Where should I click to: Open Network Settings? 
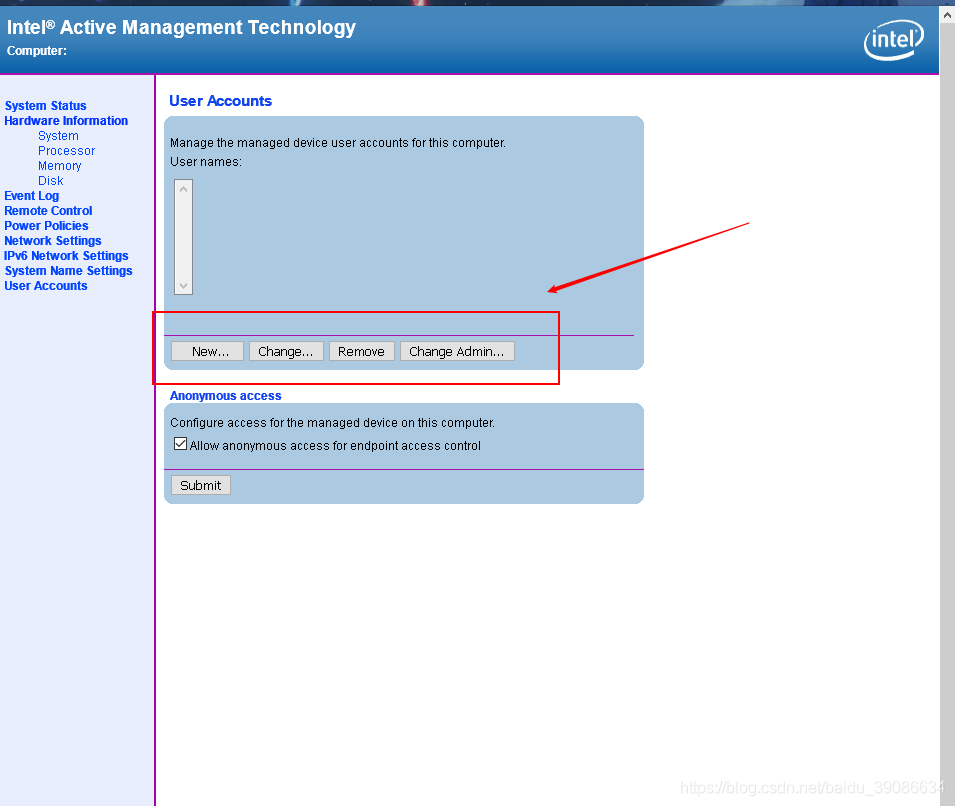coord(52,240)
